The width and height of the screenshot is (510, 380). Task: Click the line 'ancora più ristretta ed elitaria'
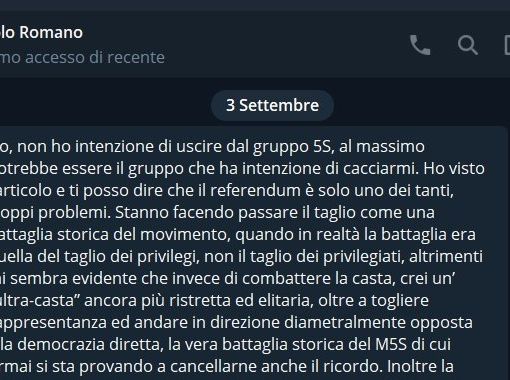(214, 300)
